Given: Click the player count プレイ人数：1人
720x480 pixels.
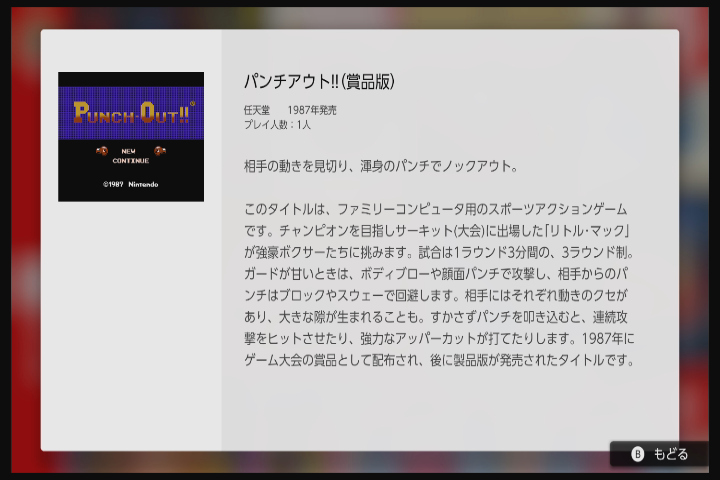Looking at the screenshot, I should [277, 124].
